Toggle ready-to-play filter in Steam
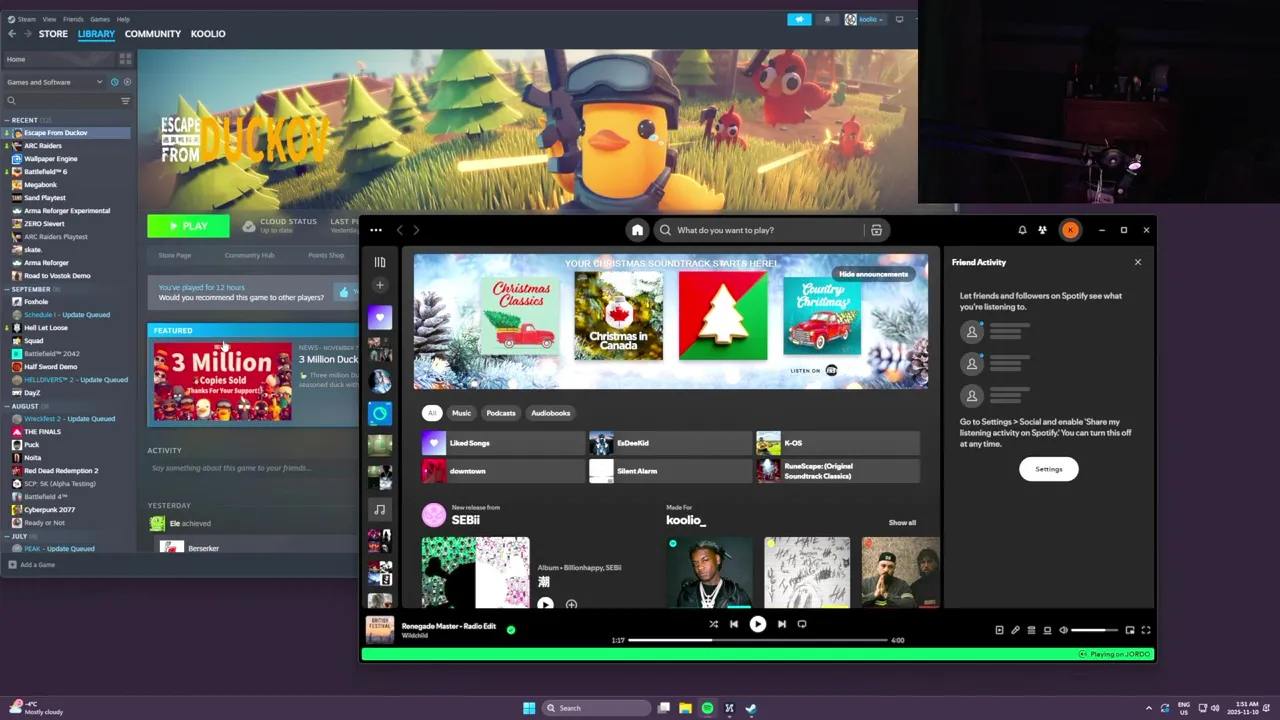Screen dimensions: 1280x720 (126, 82)
